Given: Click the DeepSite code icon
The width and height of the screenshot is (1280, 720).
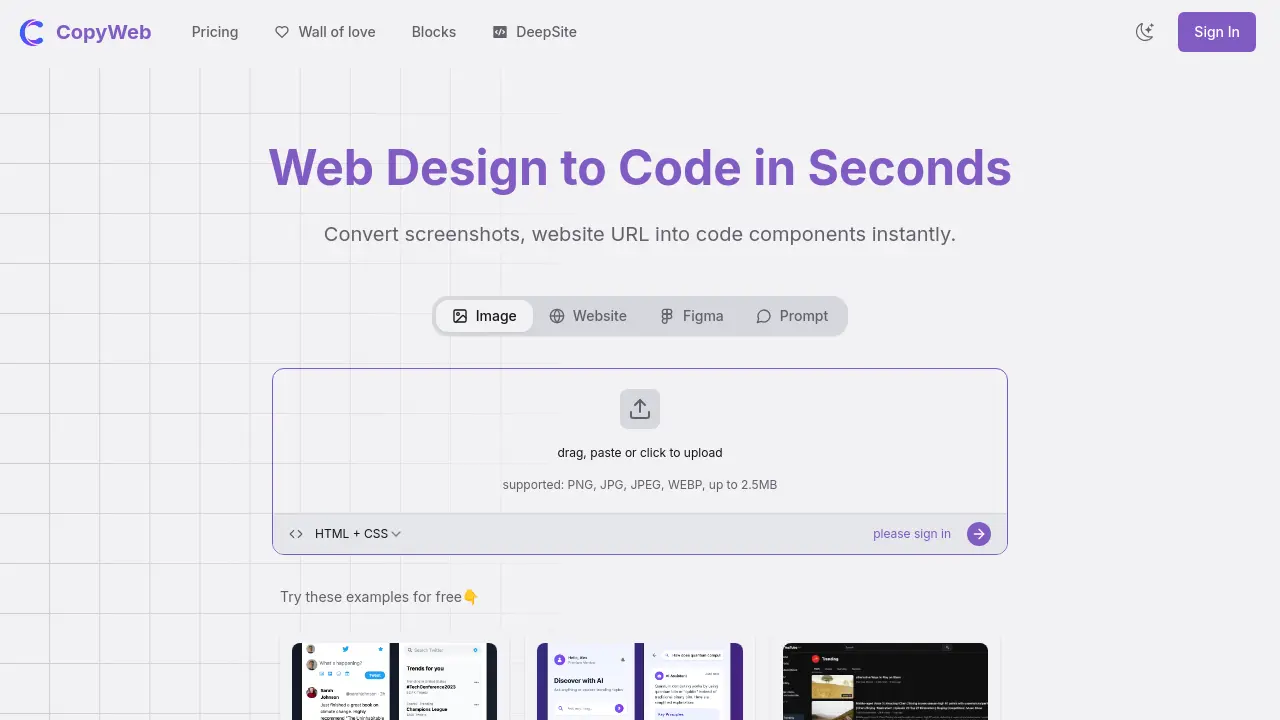Looking at the screenshot, I should [x=500, y=32].
